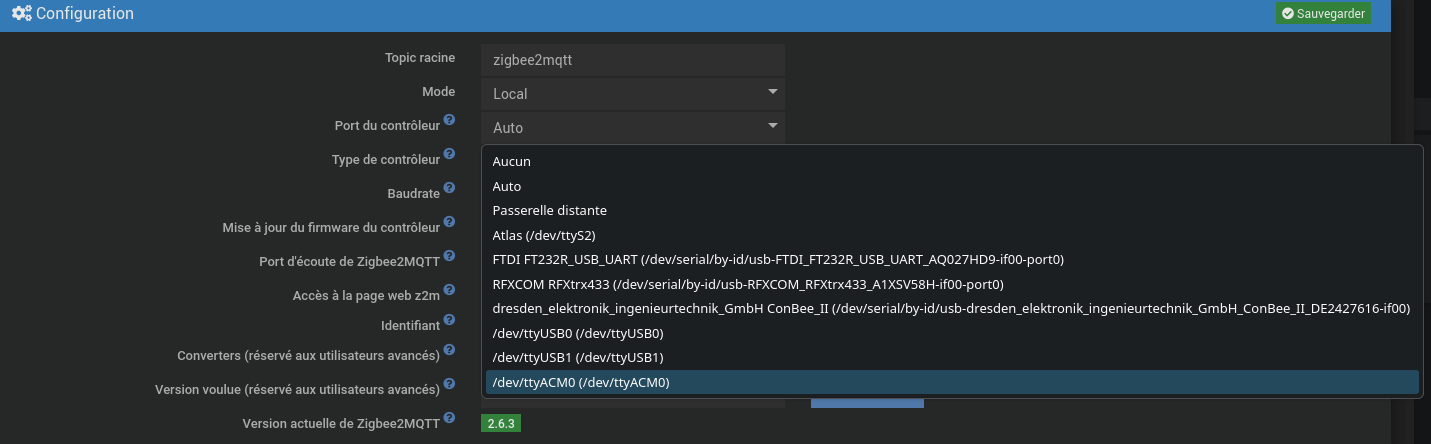
Task: Click help icon next to Type de contrôleur
Action: pyautogui.click(x=450, y=155)
